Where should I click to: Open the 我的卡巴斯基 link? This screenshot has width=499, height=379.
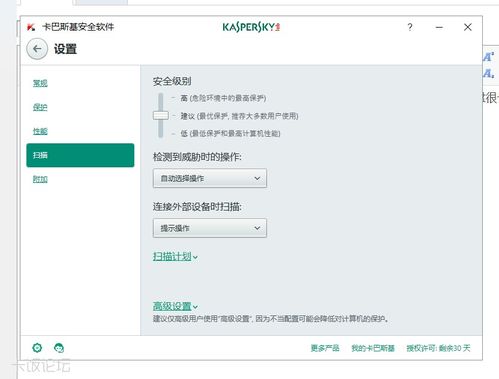point(373,348)
